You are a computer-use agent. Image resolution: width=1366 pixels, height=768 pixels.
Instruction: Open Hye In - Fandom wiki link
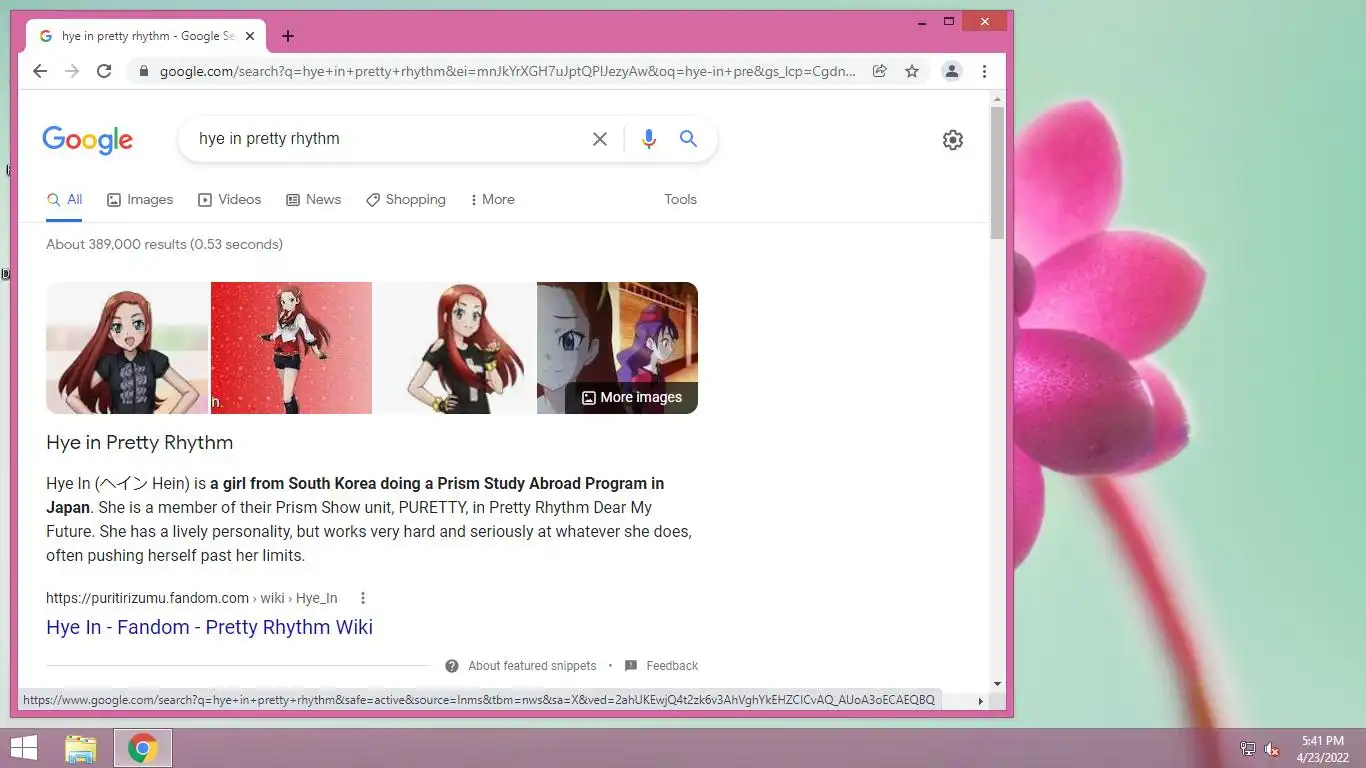tap(209, 627)
